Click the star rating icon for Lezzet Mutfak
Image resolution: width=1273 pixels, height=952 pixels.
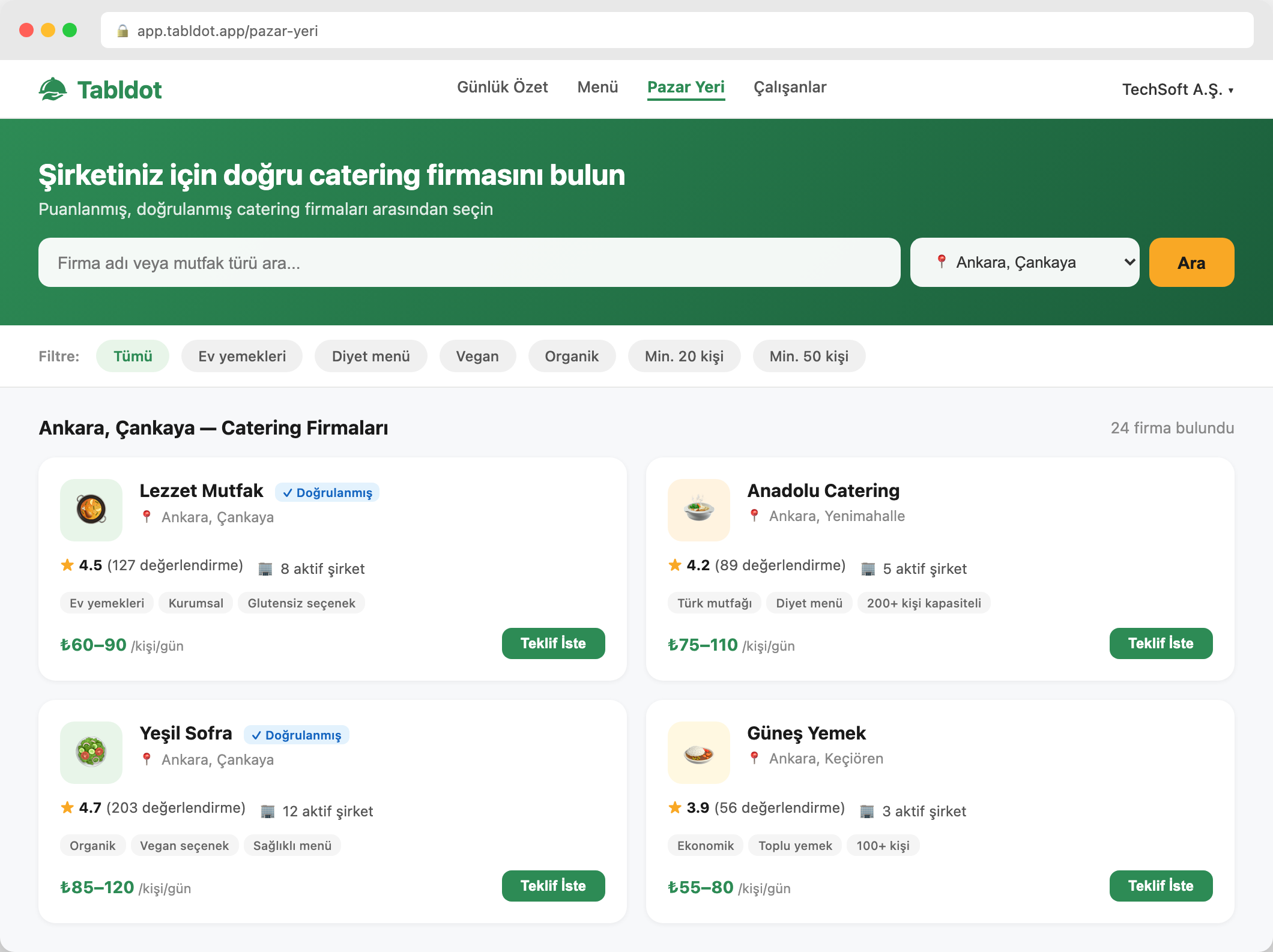[67, 565]
